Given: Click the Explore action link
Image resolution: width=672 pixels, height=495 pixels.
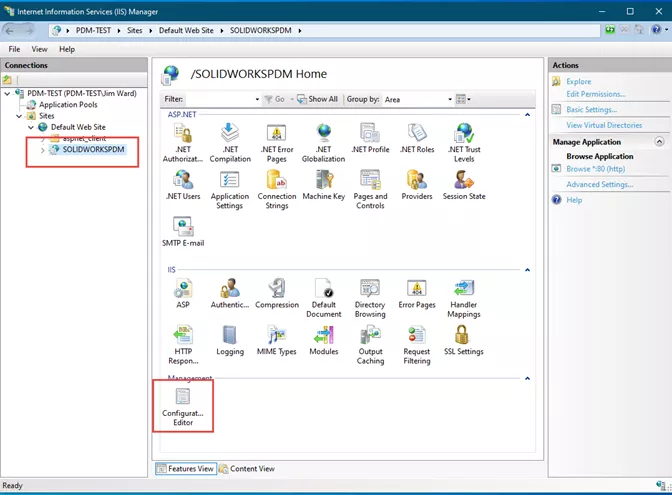Looking at the screenshot, I should tap(579, 81).
